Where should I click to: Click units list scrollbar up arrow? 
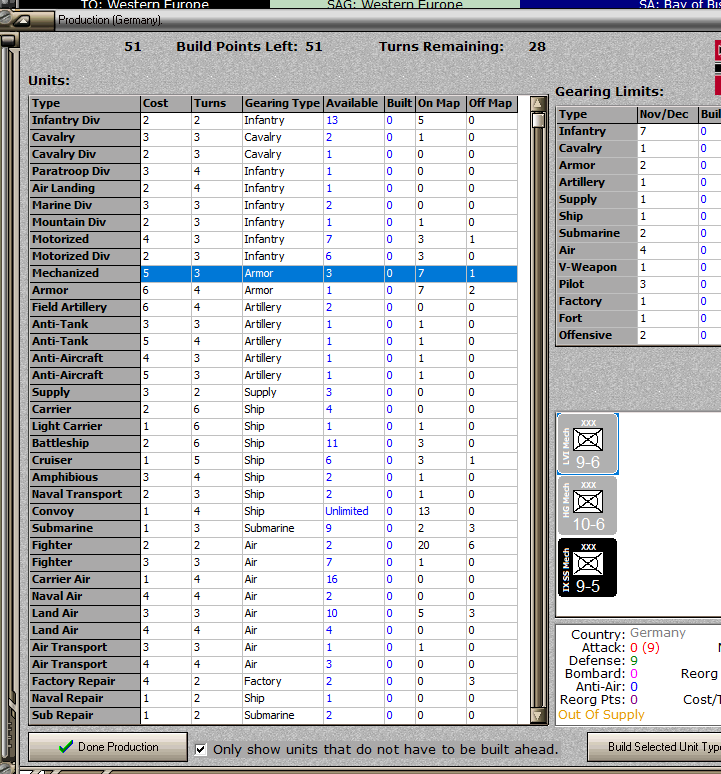point(538,104)
